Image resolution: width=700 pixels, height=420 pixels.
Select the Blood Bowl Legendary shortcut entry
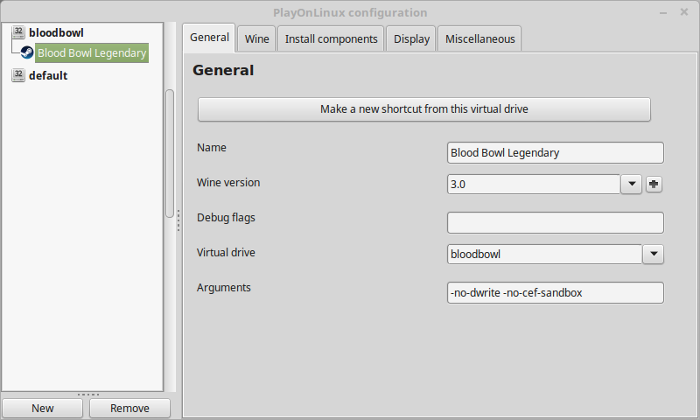tap(92, 53)
